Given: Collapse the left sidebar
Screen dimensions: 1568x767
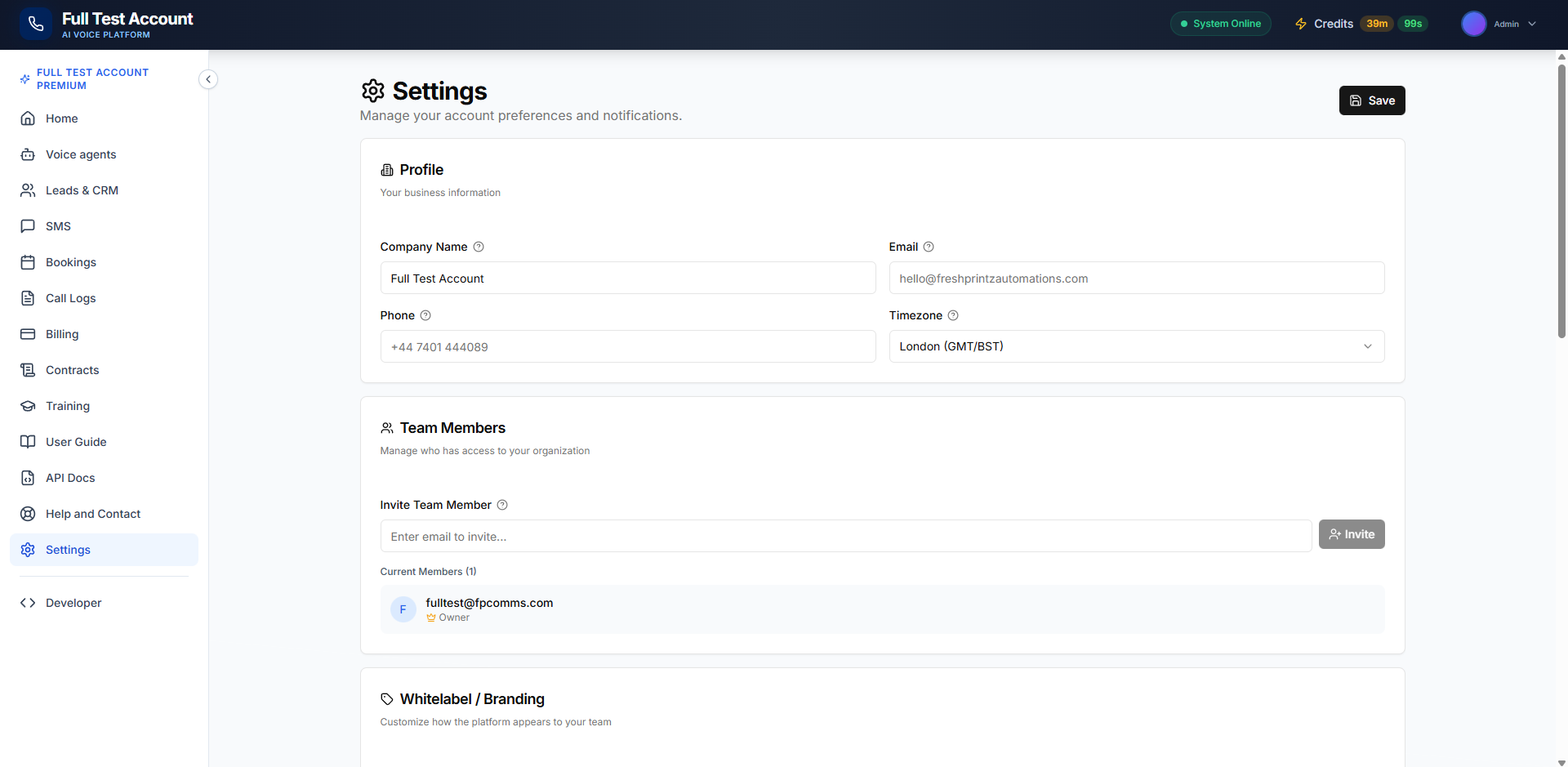Looking at the screenshot, I should (208, 79).
